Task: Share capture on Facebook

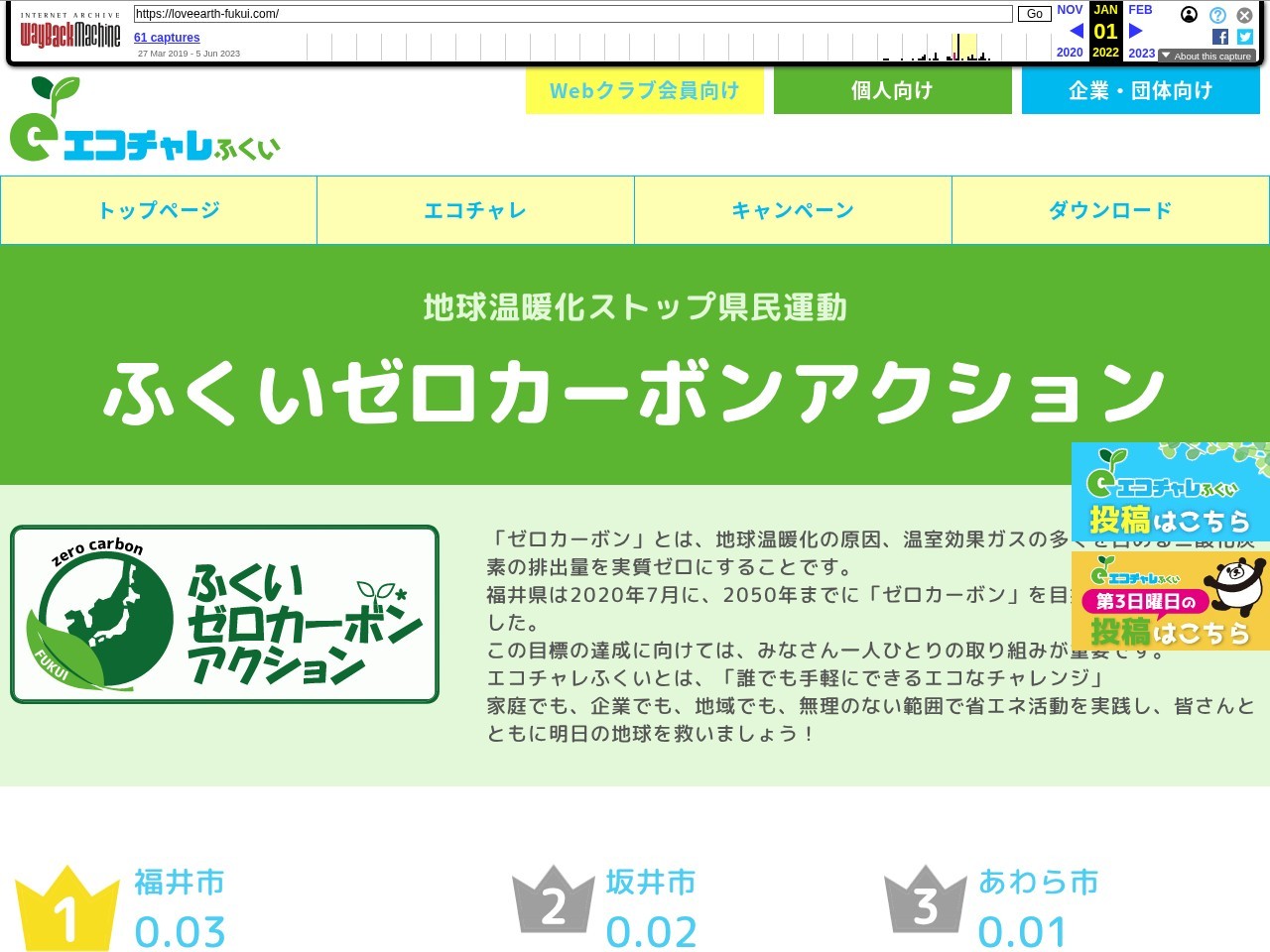Action: coord(1220,37)
